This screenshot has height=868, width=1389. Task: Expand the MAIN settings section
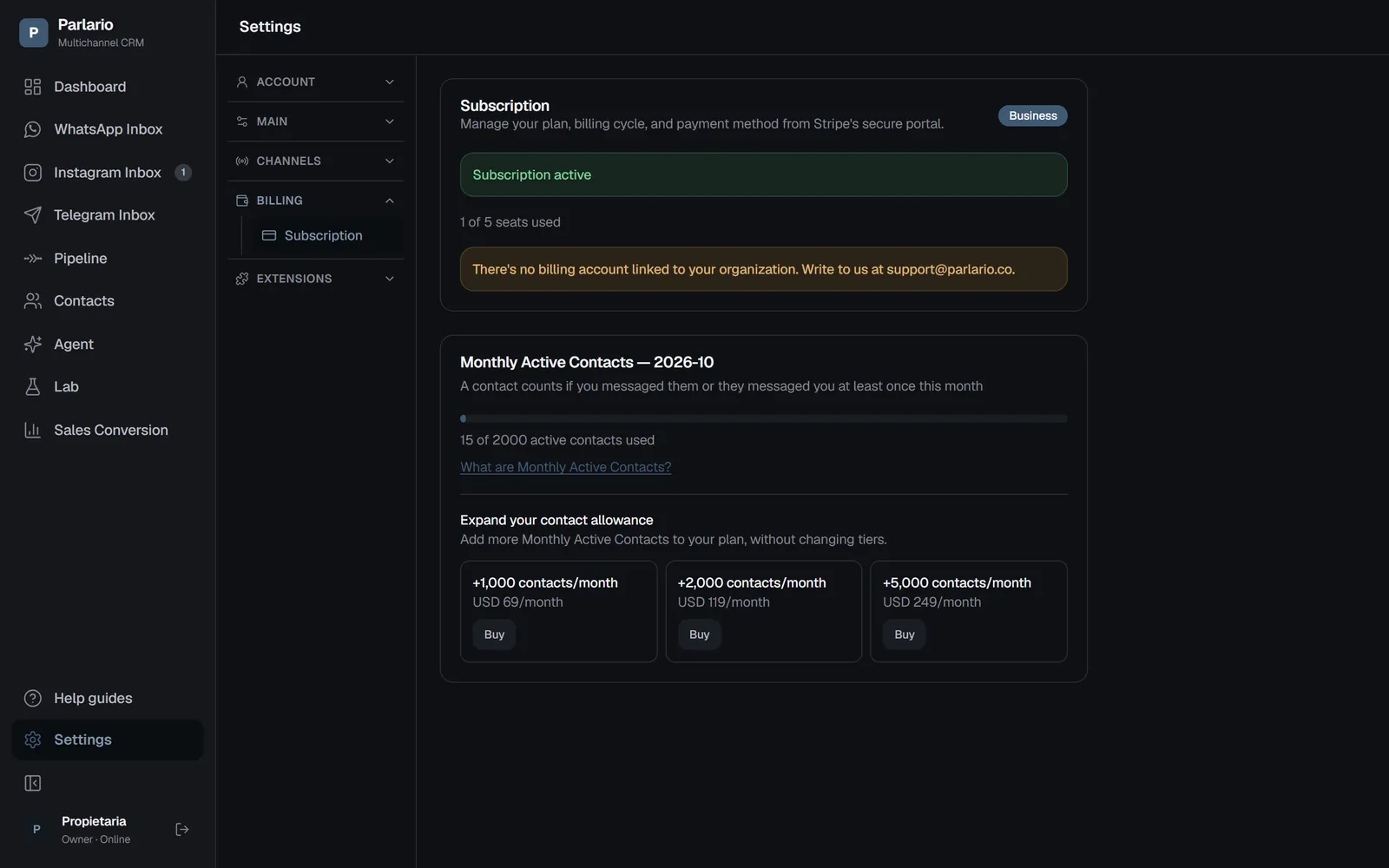click(x=316, y=122)
